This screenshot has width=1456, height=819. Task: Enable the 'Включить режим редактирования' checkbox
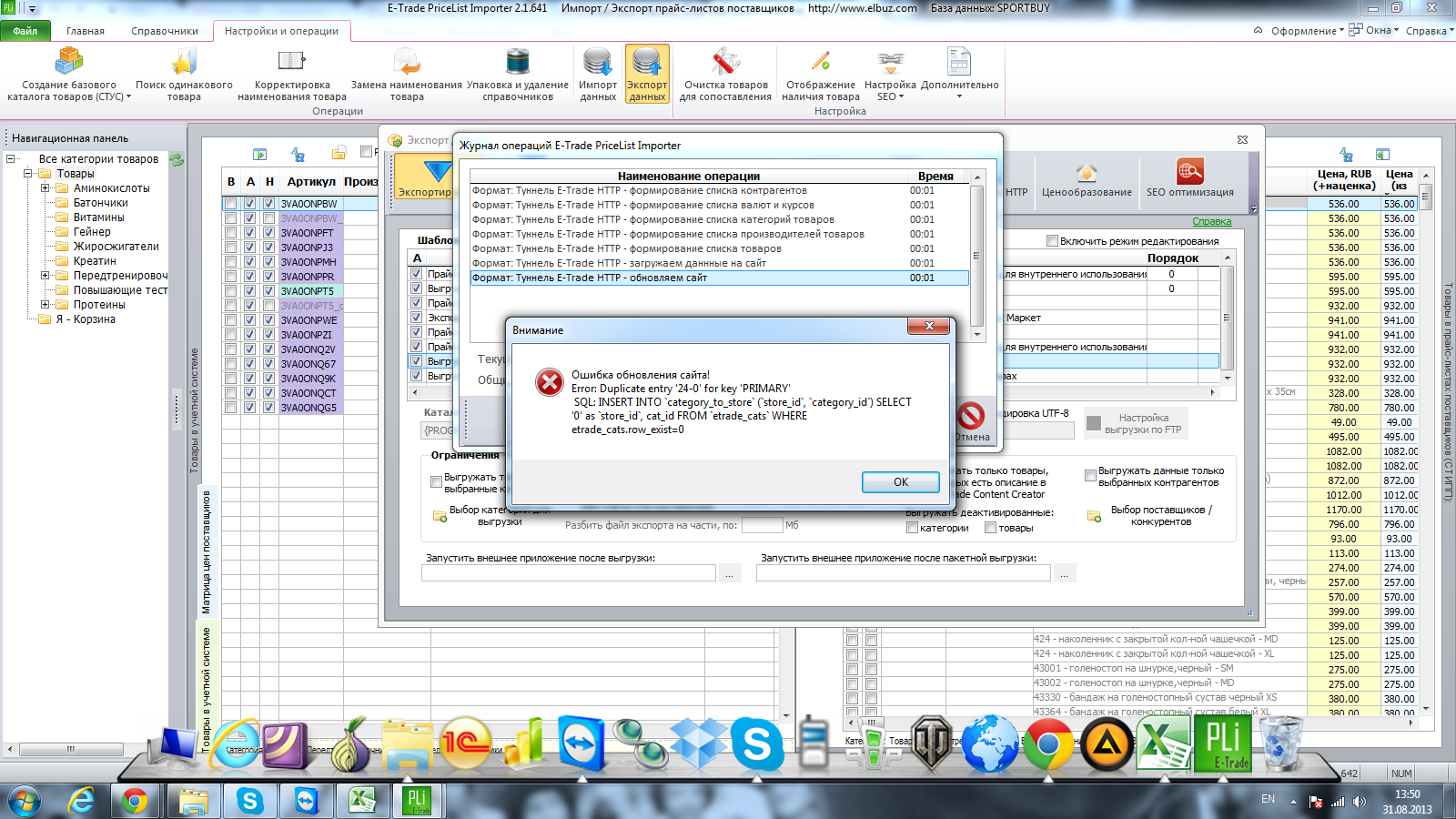(x=1052, y=241)
